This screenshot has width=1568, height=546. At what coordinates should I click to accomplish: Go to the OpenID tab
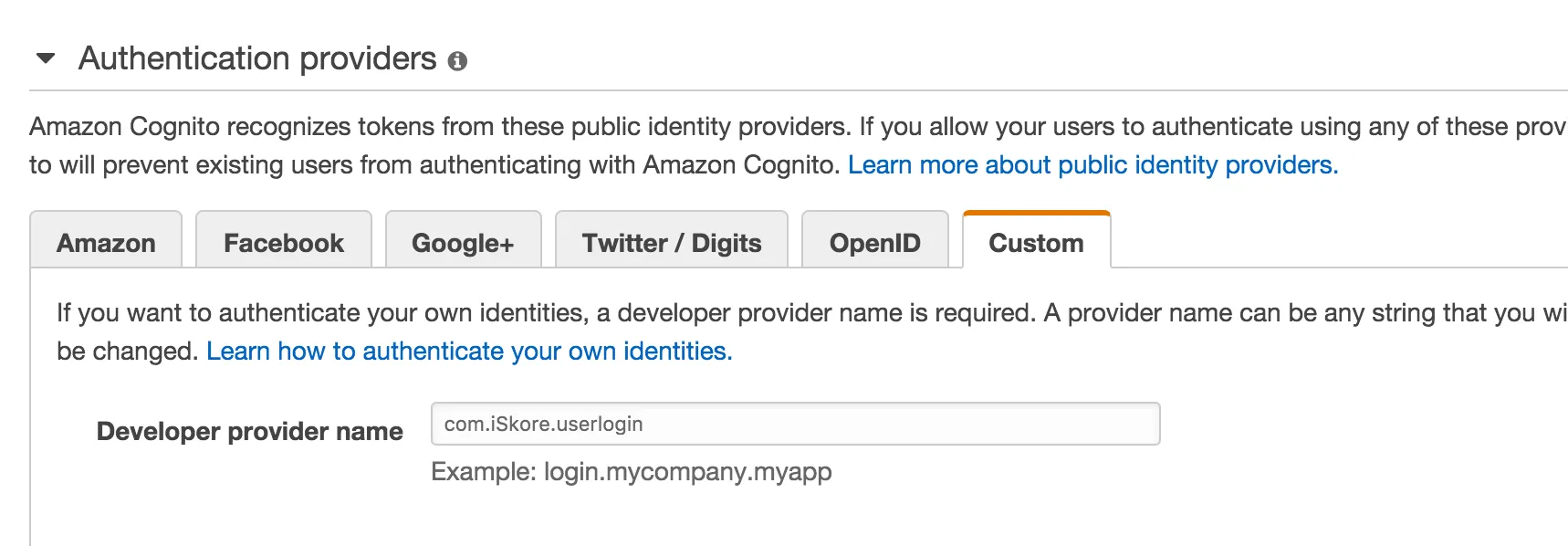(874, 243)
